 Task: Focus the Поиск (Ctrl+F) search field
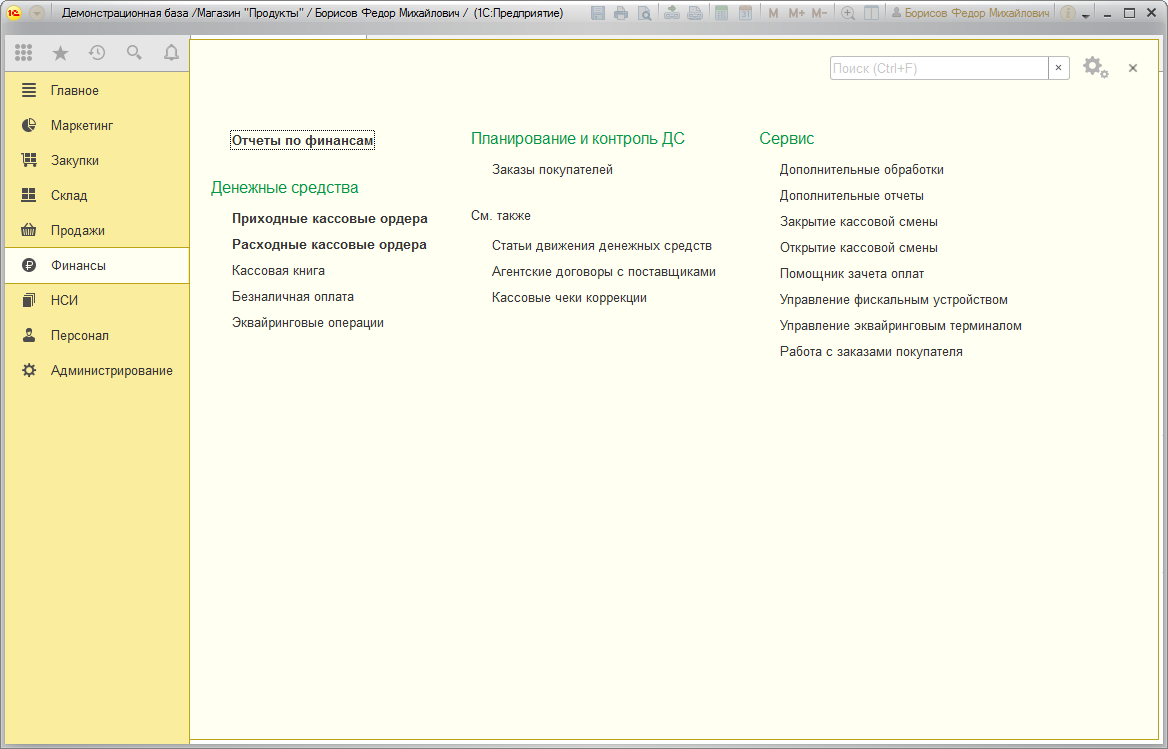tap(939, 68)
